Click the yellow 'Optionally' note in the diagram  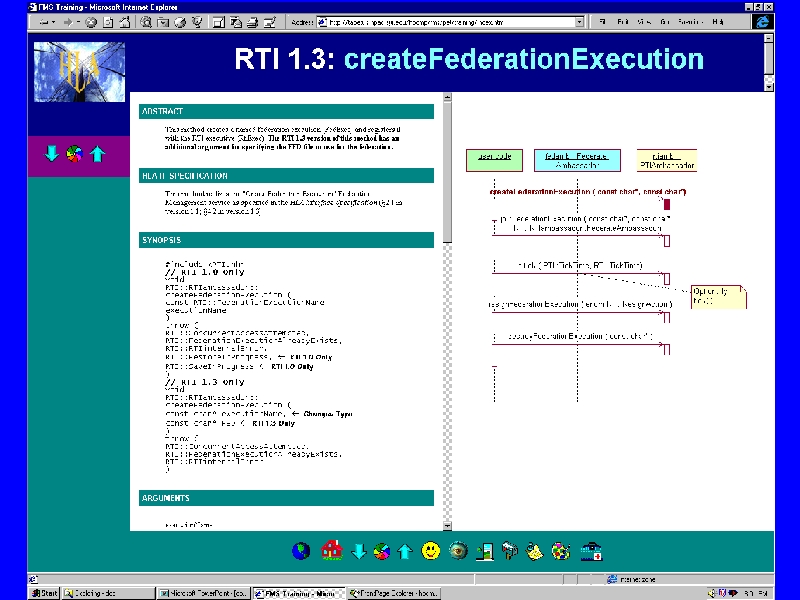coord(719,296)
